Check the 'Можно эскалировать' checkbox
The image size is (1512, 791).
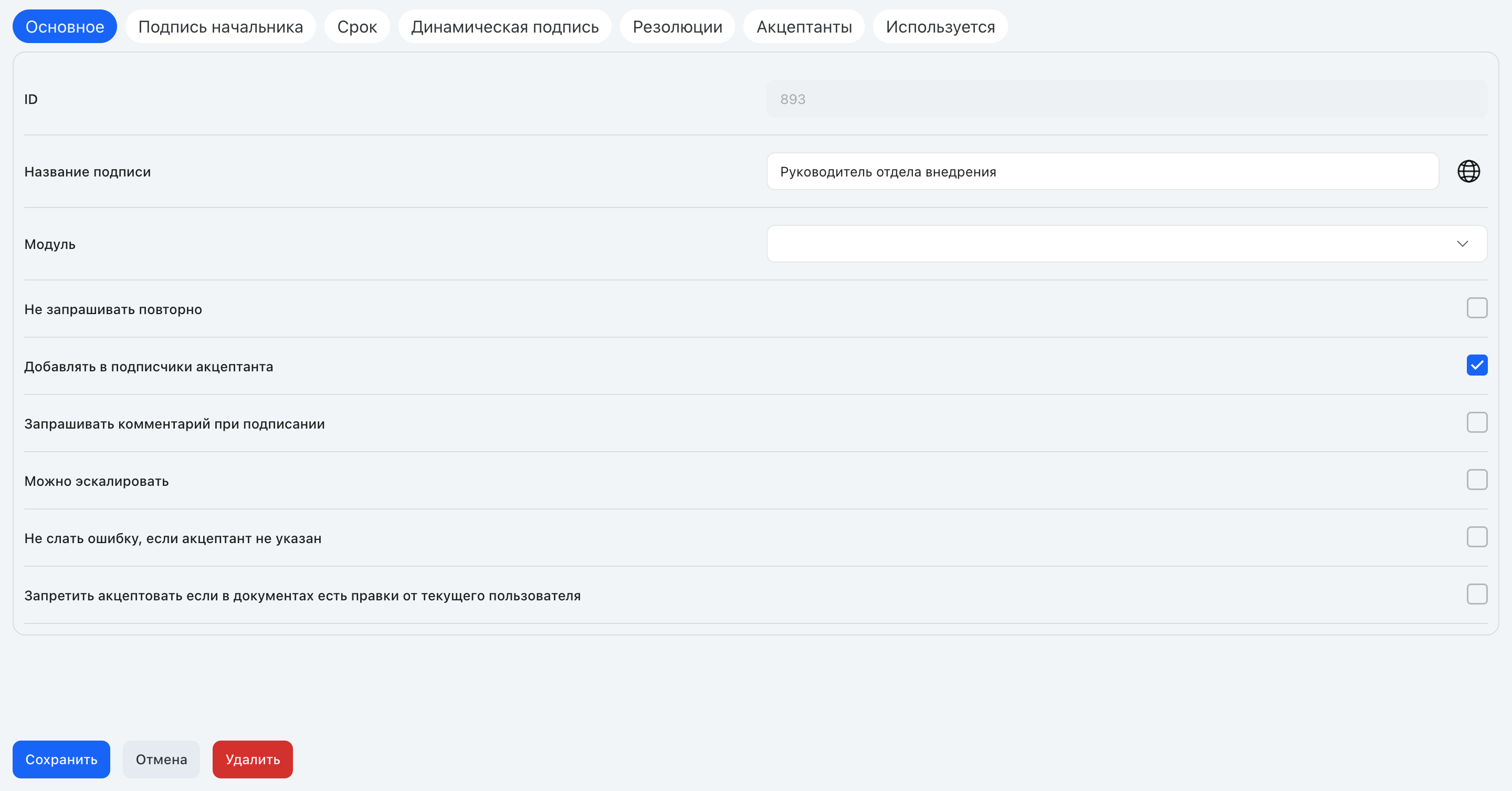[1477, 480]
